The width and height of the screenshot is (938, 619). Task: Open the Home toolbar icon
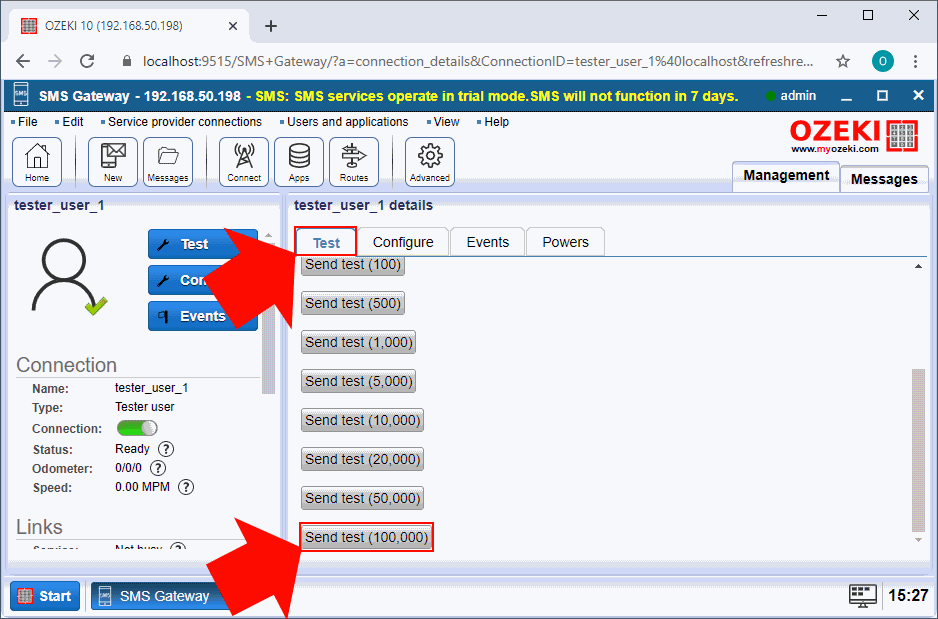[x=37, y=161]
